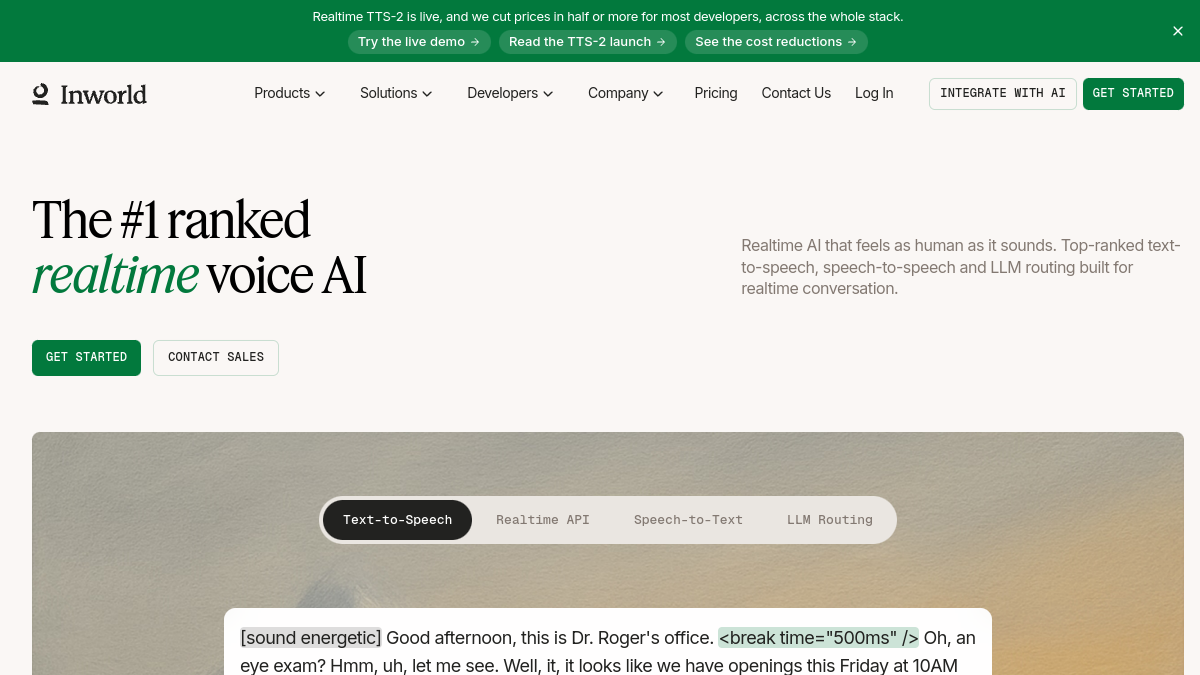
Task: Switch to the LLM Routing tab
Action: [x=830, y=520]
